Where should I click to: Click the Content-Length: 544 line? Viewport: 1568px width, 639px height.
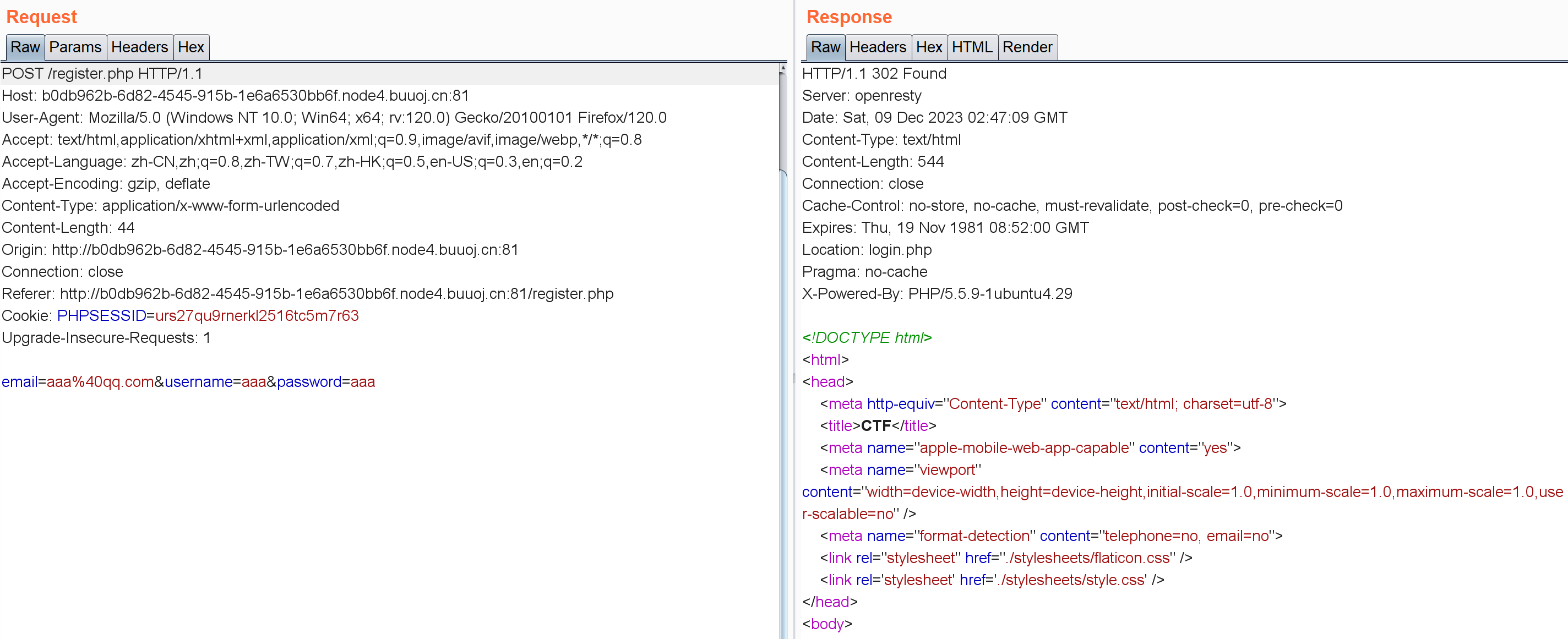873,161
